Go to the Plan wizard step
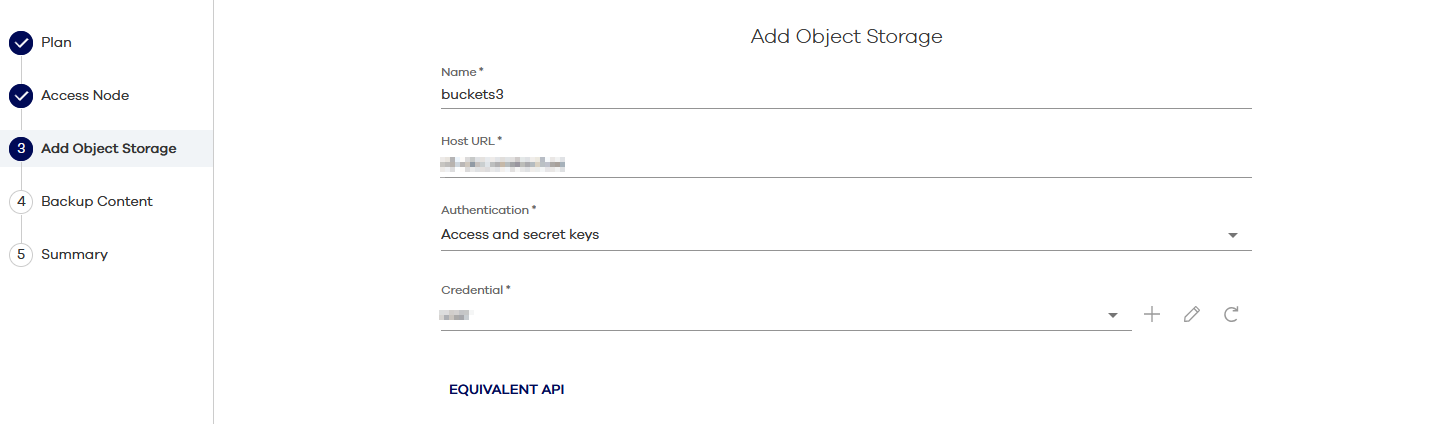This screenshot has width=1452, height=424. point(56,43)
